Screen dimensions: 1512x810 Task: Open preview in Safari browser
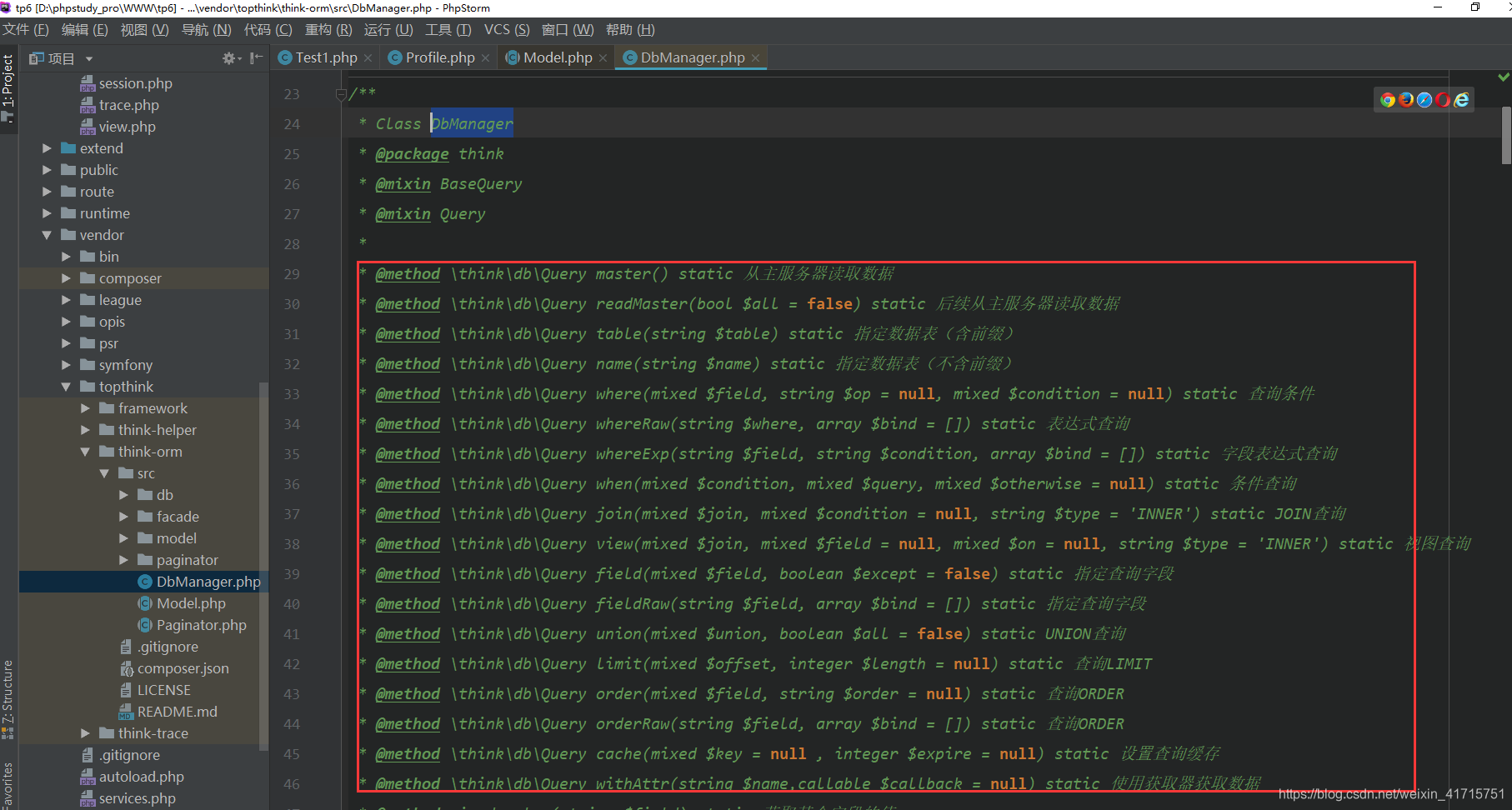1424,100
